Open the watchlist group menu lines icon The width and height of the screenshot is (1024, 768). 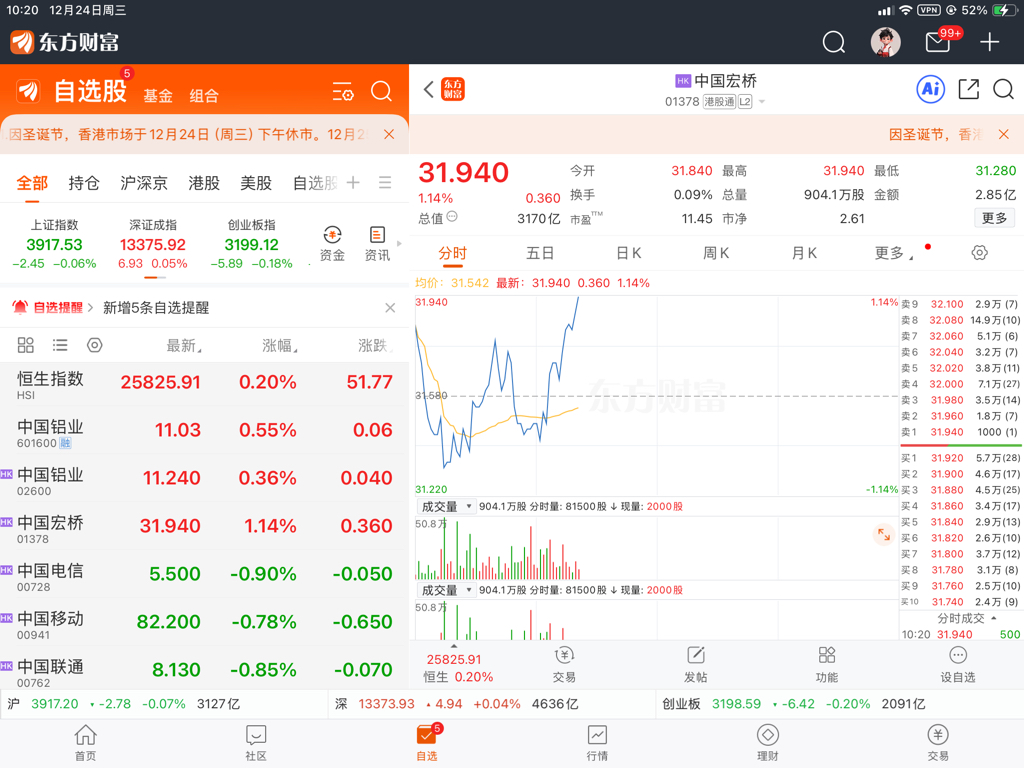pyautogui.click(x=385, y=183)
